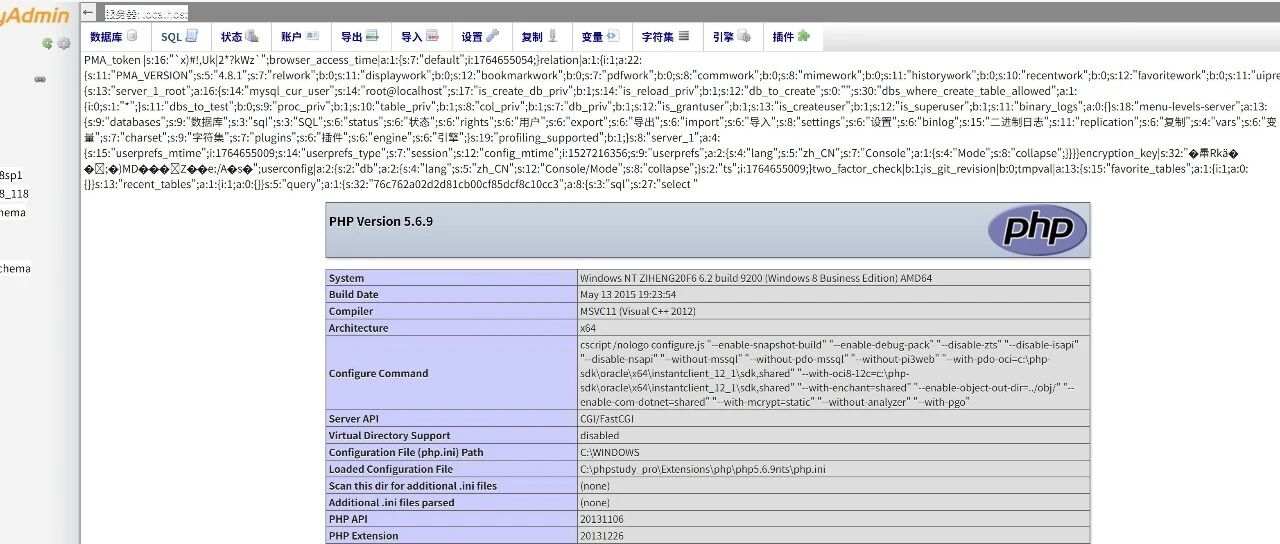Select the database ending in 8_118
1280x544 pixels.
click(15, 194)
